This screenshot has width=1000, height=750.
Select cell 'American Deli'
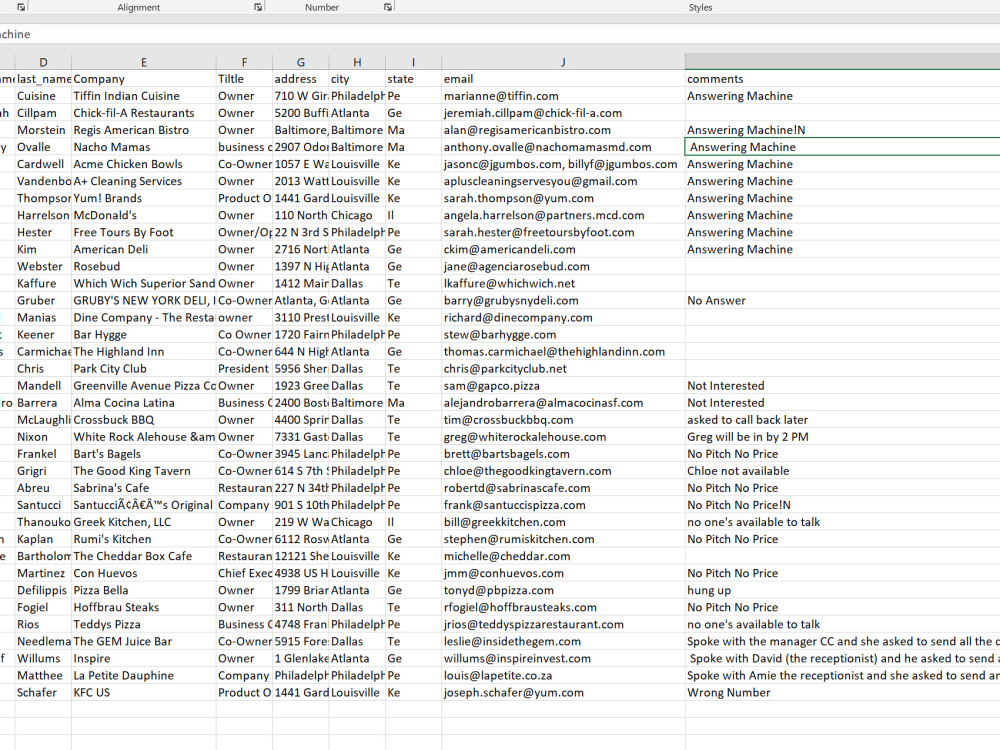[x=144, y=250]
